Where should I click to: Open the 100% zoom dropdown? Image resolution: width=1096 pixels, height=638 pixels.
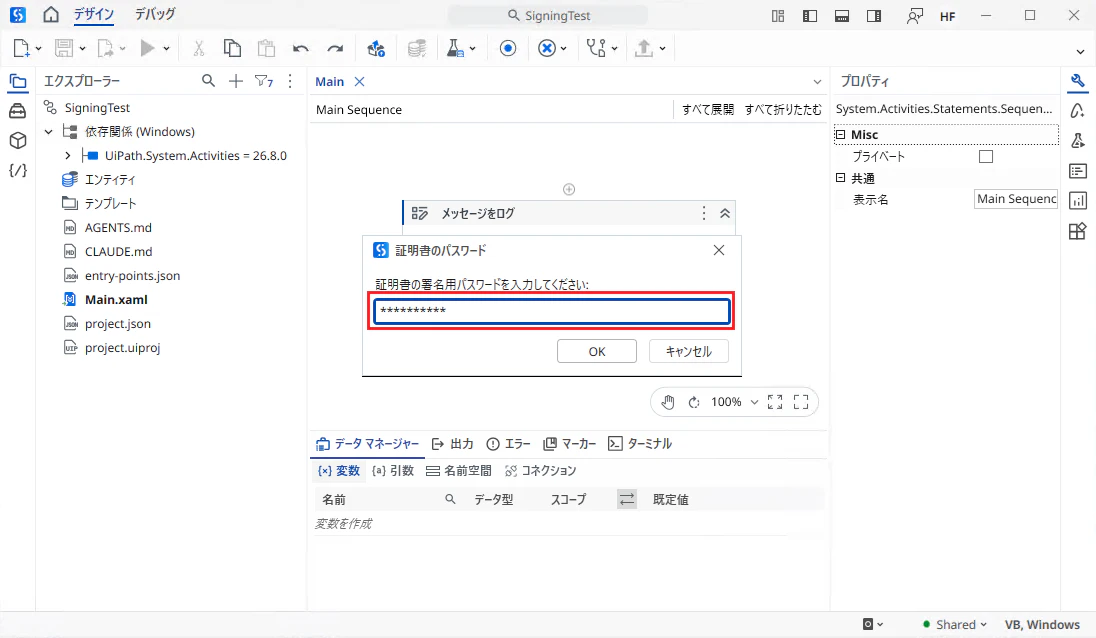(754, 402)
